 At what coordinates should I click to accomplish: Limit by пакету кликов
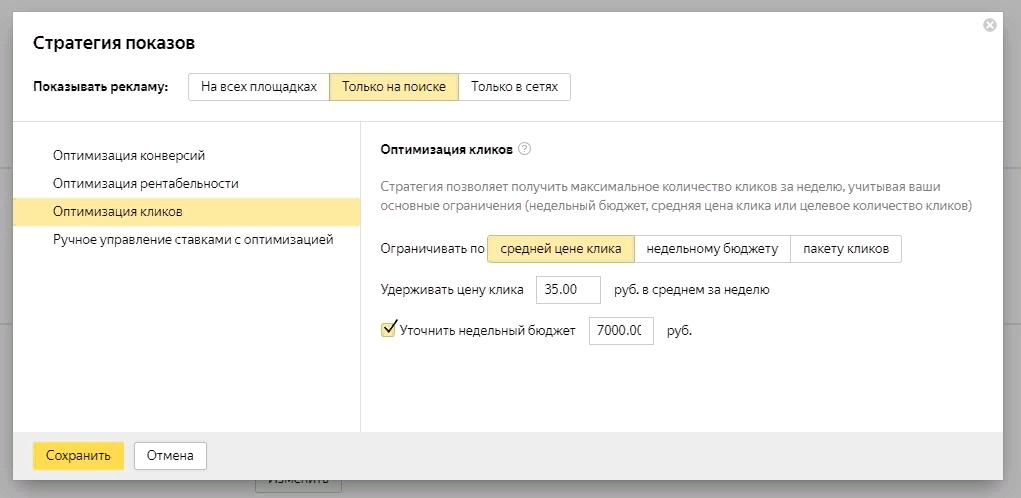(x=846, y=249)
